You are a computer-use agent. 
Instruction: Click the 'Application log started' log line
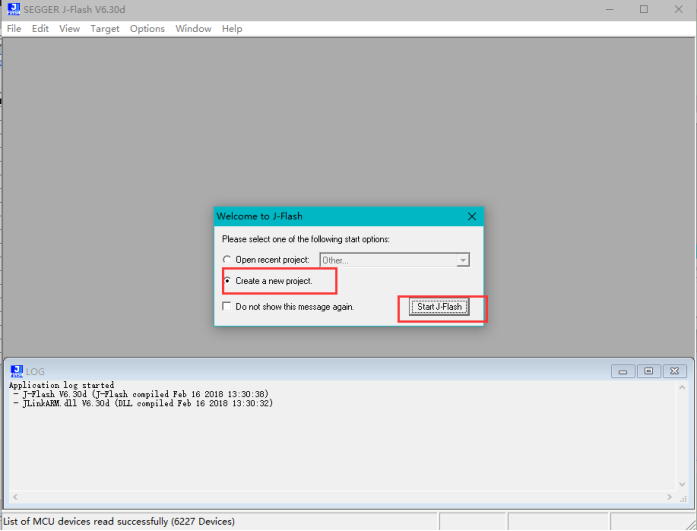[61, 385]
